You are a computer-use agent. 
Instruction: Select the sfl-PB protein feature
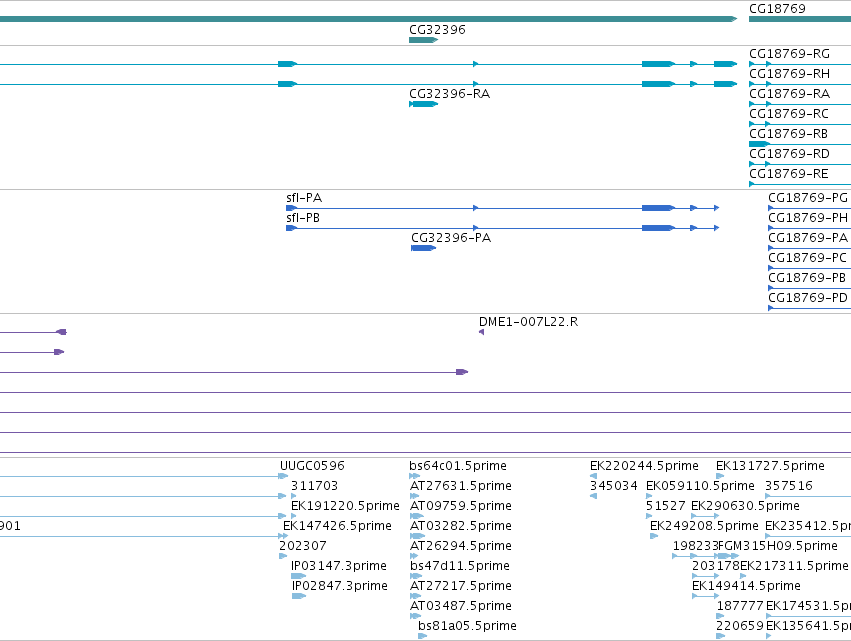coord(303,218)
